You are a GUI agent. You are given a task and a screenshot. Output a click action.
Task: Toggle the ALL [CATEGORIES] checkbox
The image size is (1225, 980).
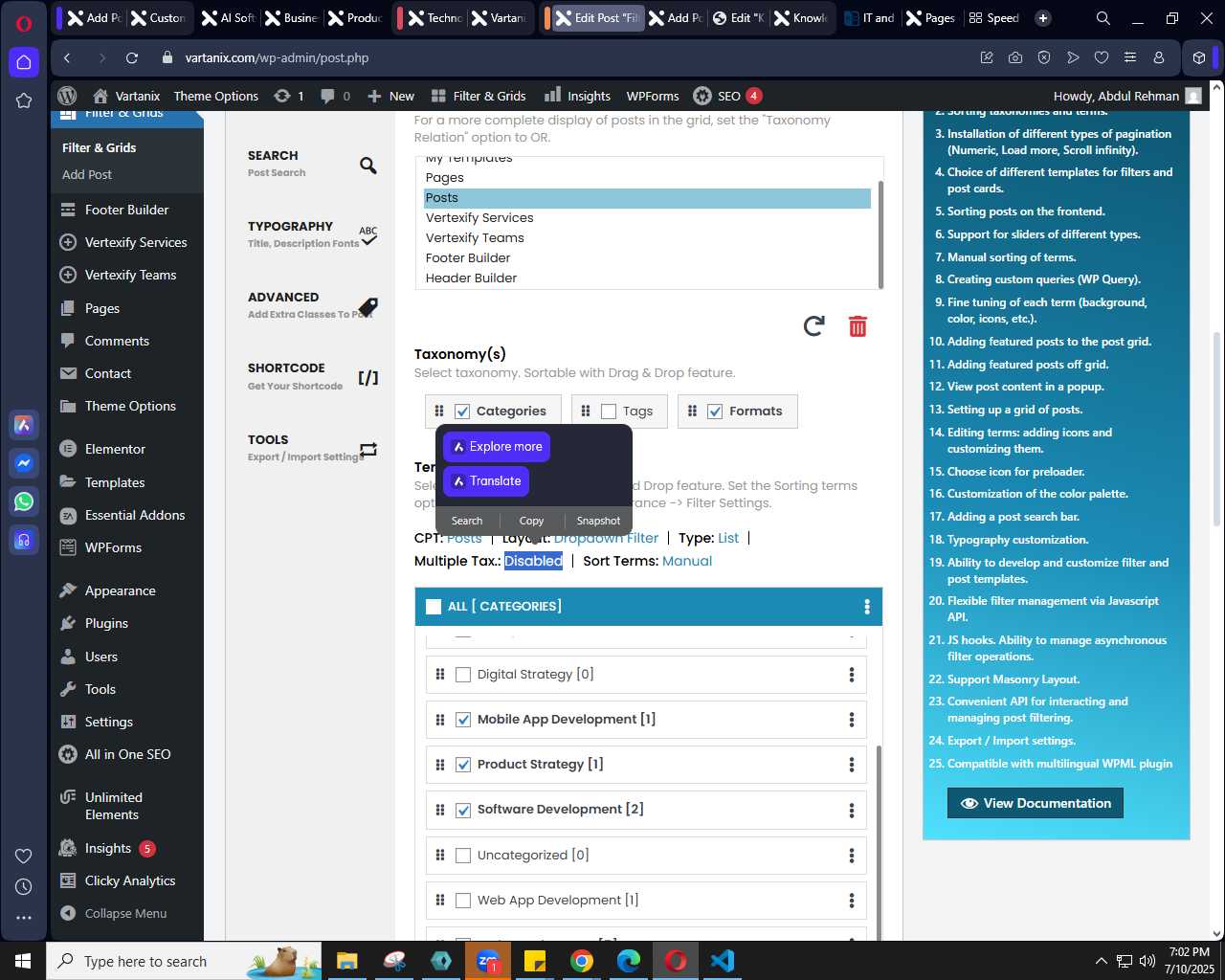[434, 607]
